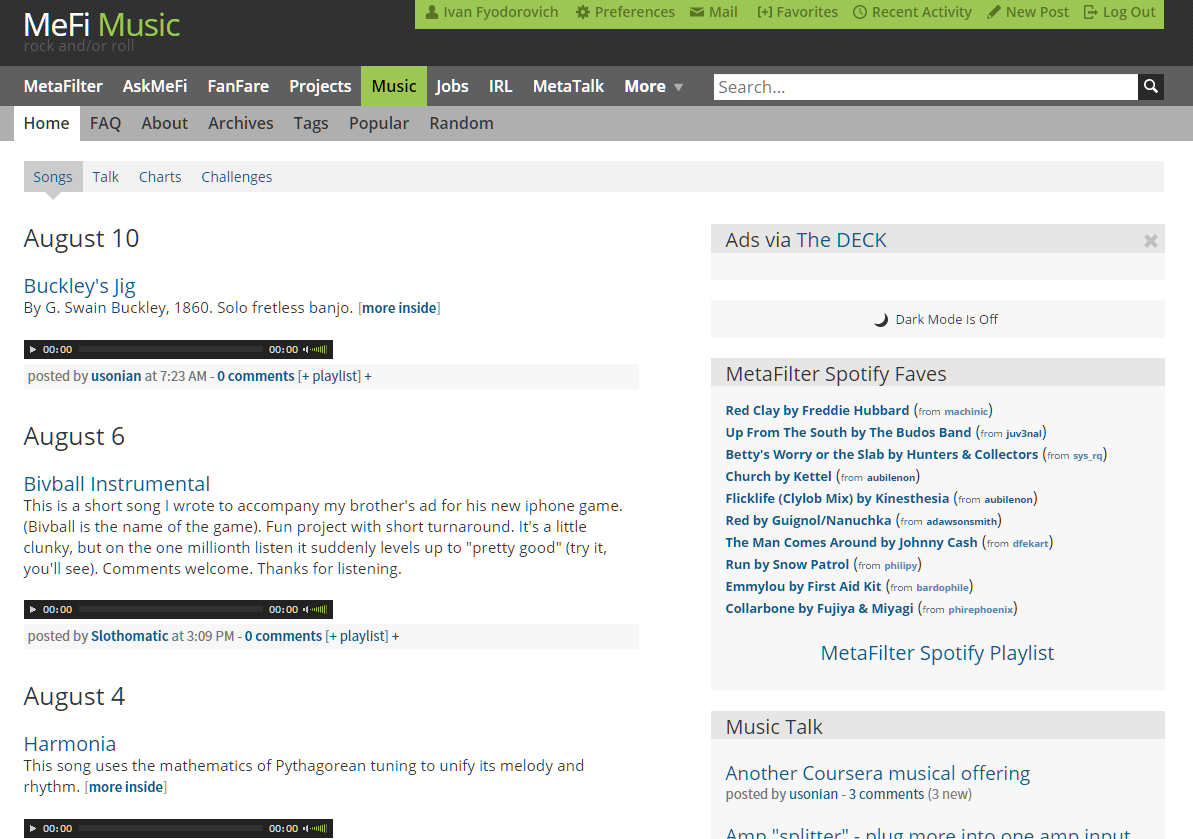Switch to the Challenges tab
The width and height of the screenshot is (1193, 839).
pos(237,176)
